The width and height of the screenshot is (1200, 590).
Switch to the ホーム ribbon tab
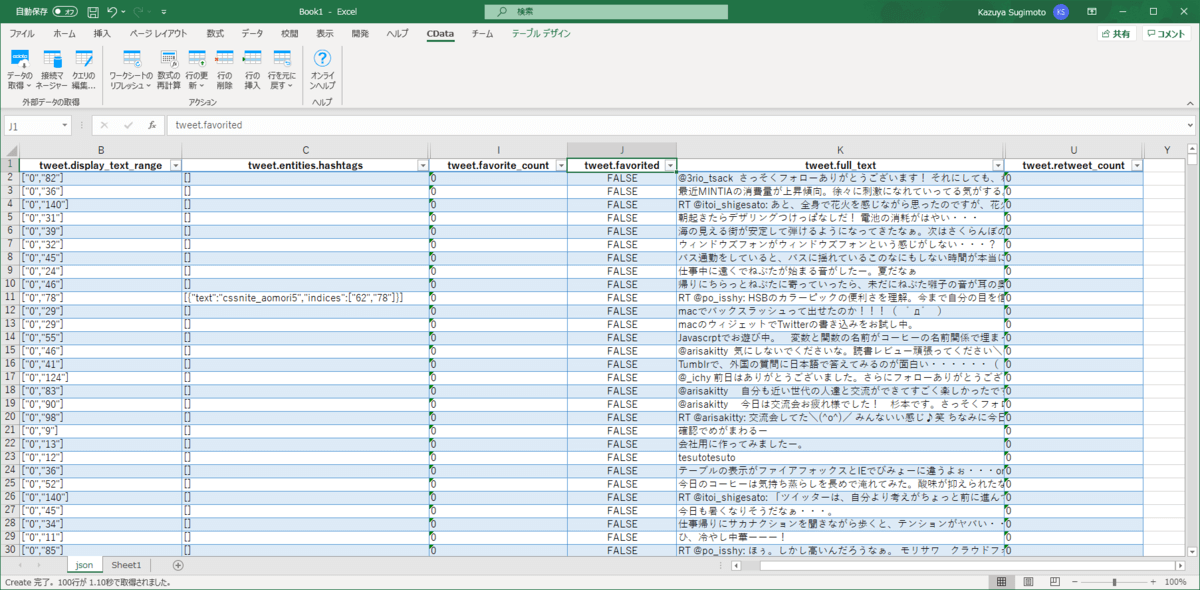pyautogui.click(x=64, y=33)
